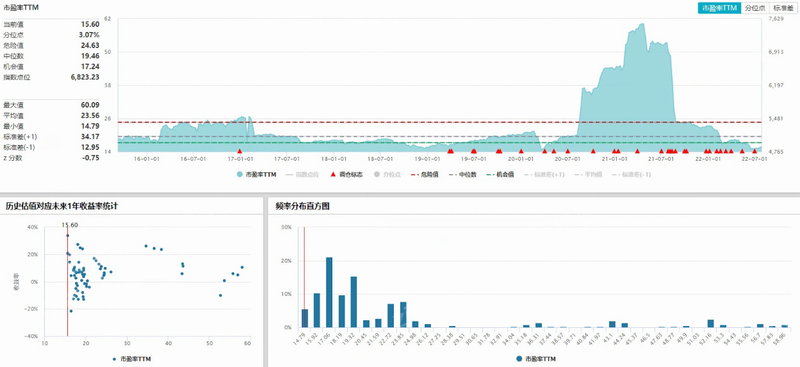Click the histogram bar at 19.32
Viewport: 800px width, 367px height.
tap(354, 302)
